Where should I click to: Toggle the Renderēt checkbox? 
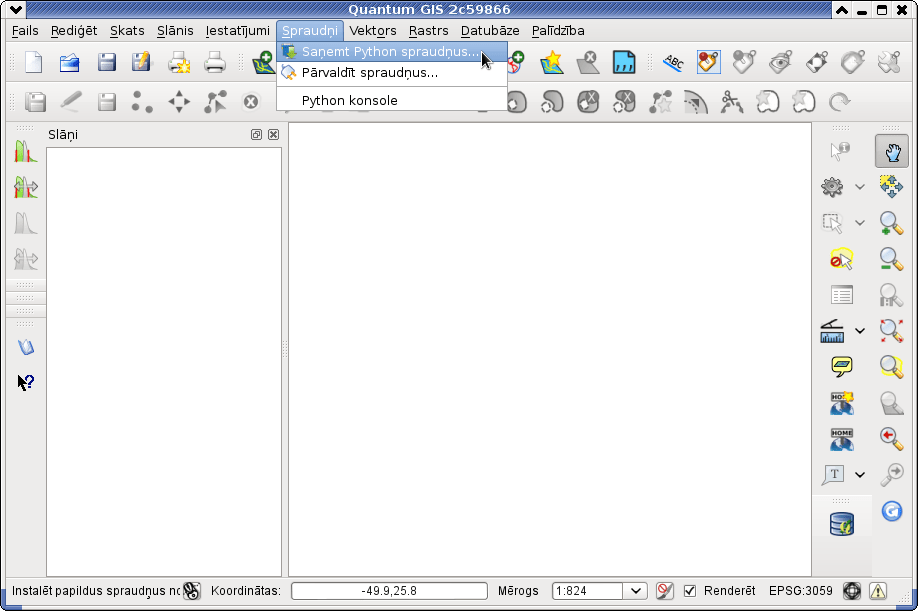pyautogui.click(x=690, y=591)
